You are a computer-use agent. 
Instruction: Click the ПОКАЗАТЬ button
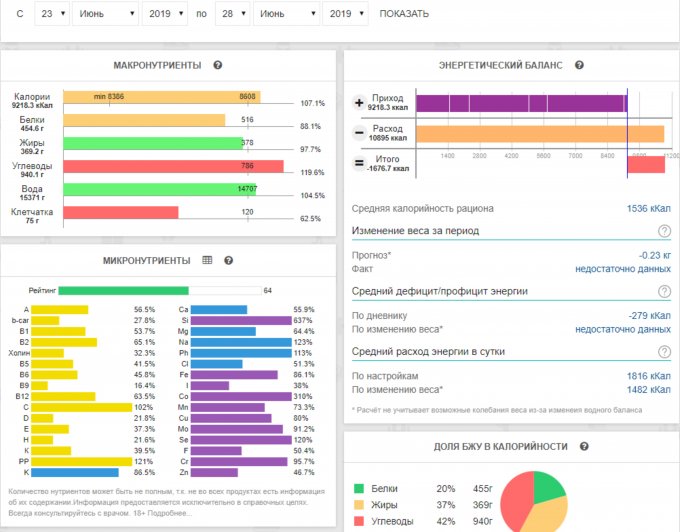tap(404, 14)
